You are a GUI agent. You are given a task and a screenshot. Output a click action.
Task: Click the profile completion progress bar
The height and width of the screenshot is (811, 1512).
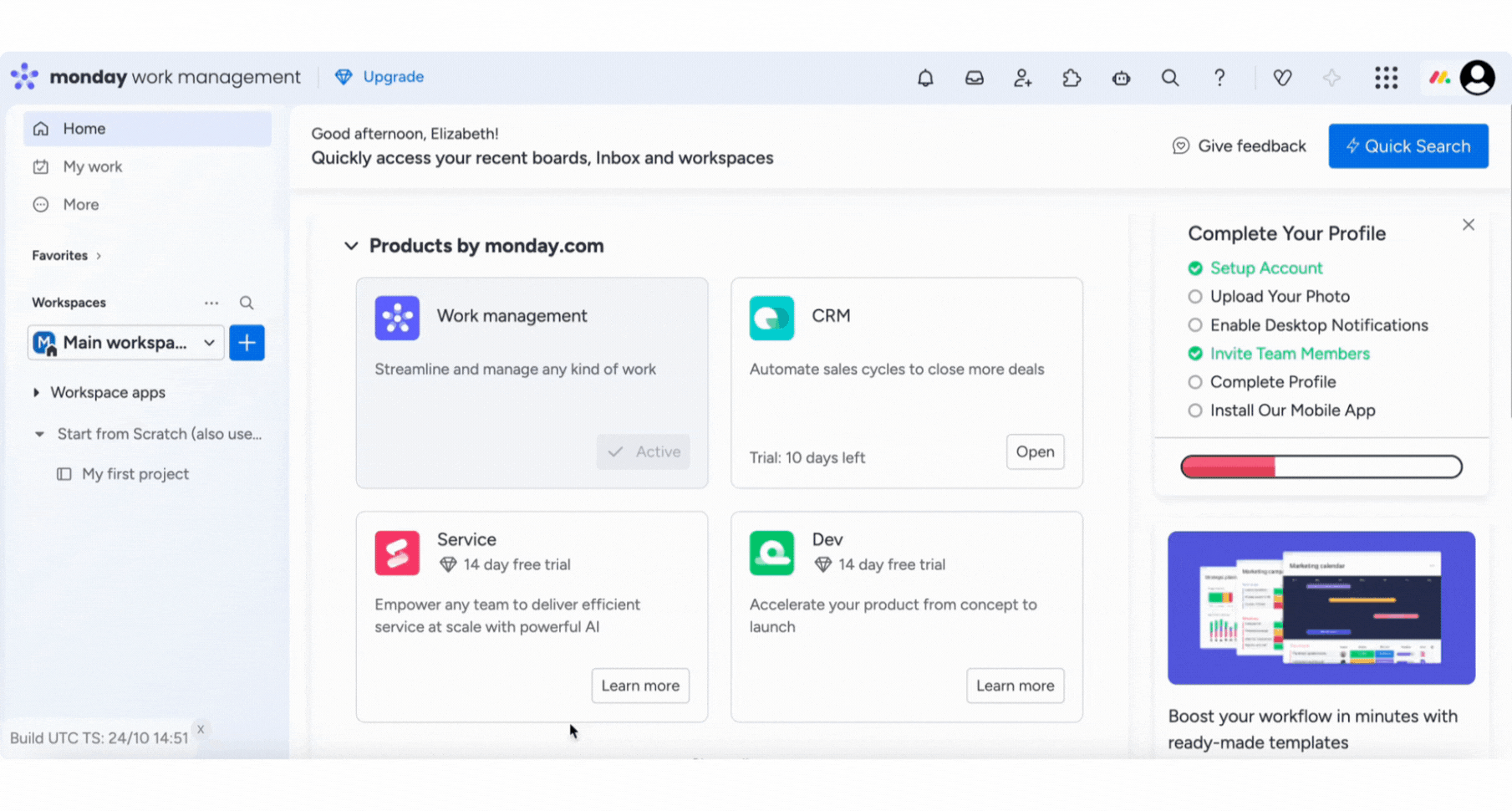click(1321, 467)
